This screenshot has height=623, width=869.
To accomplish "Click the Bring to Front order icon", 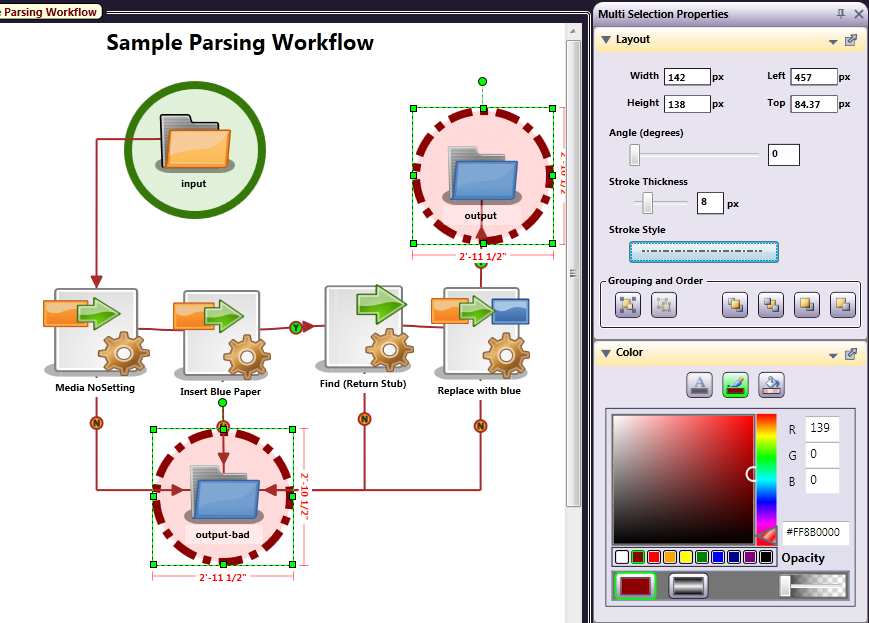I will point(735,305).
